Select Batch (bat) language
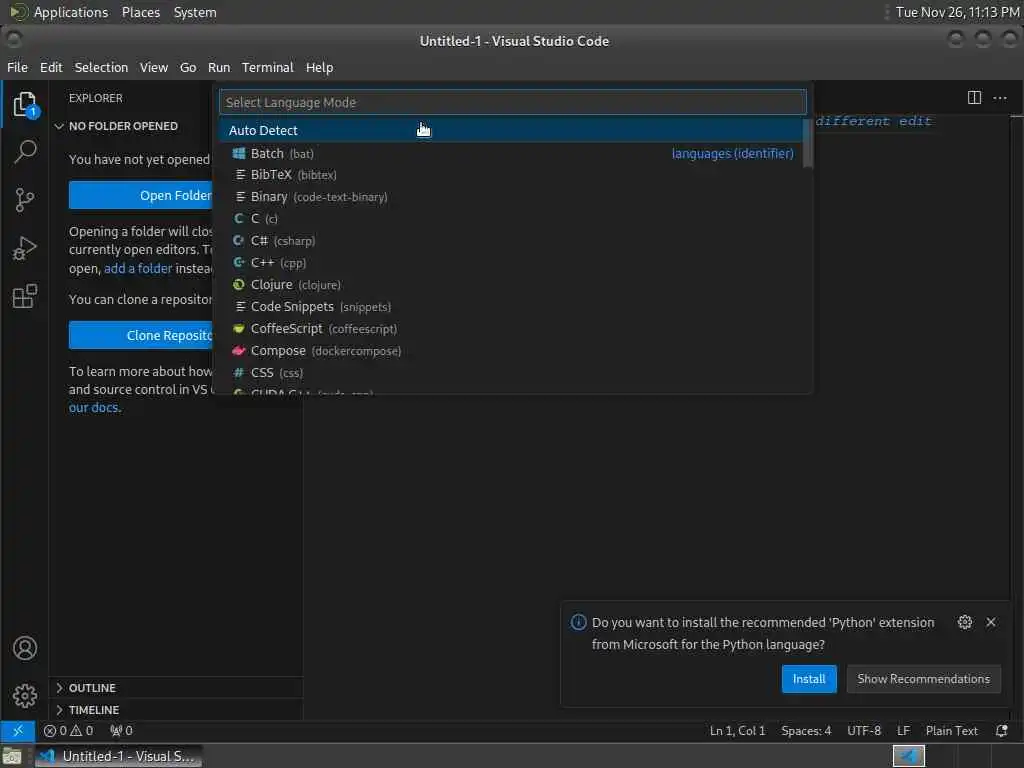The height and width of the screenshot is (768, 1024). point(513,153)
